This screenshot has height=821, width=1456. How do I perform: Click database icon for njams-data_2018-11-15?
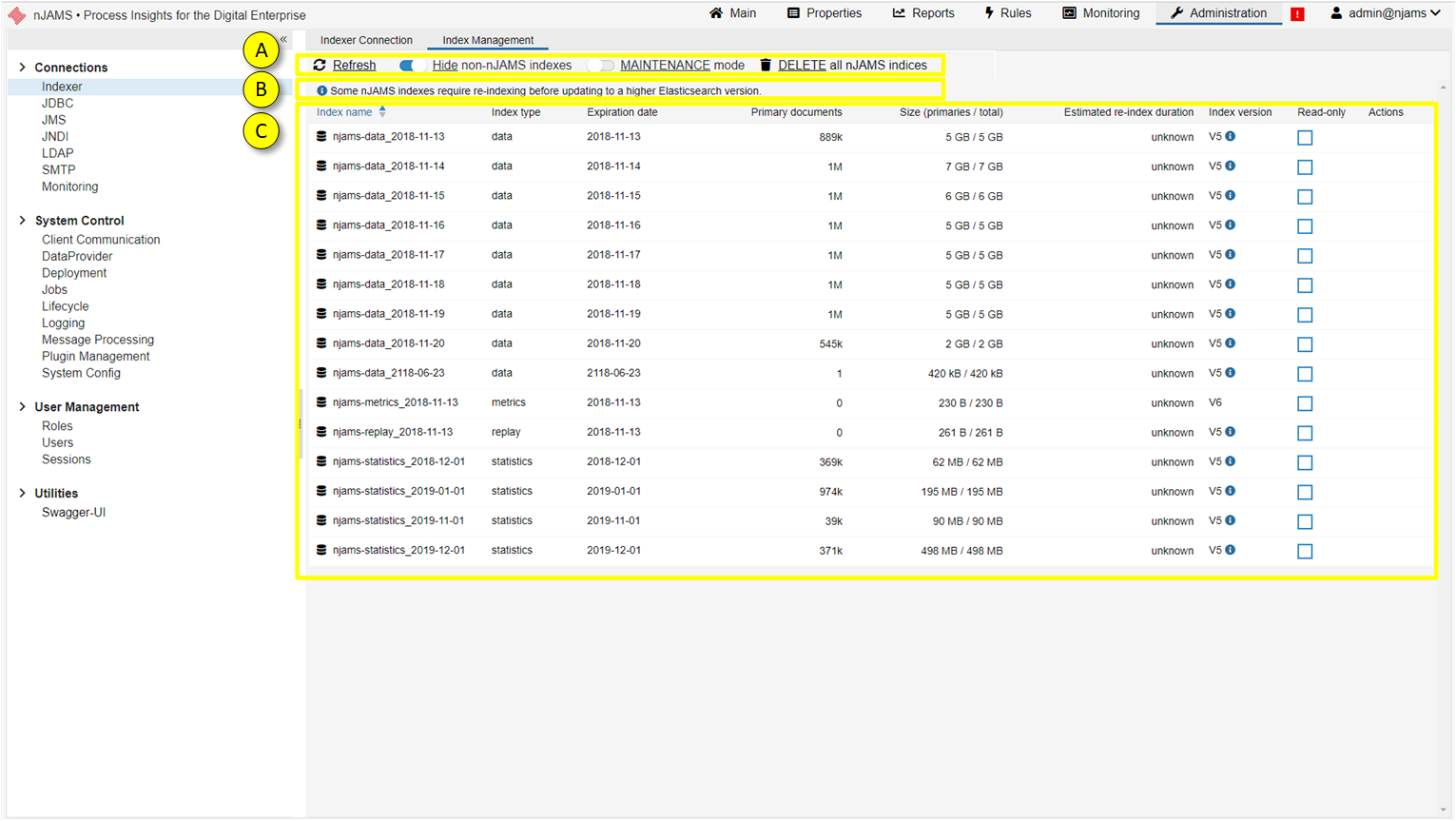[x=321, y=195]
